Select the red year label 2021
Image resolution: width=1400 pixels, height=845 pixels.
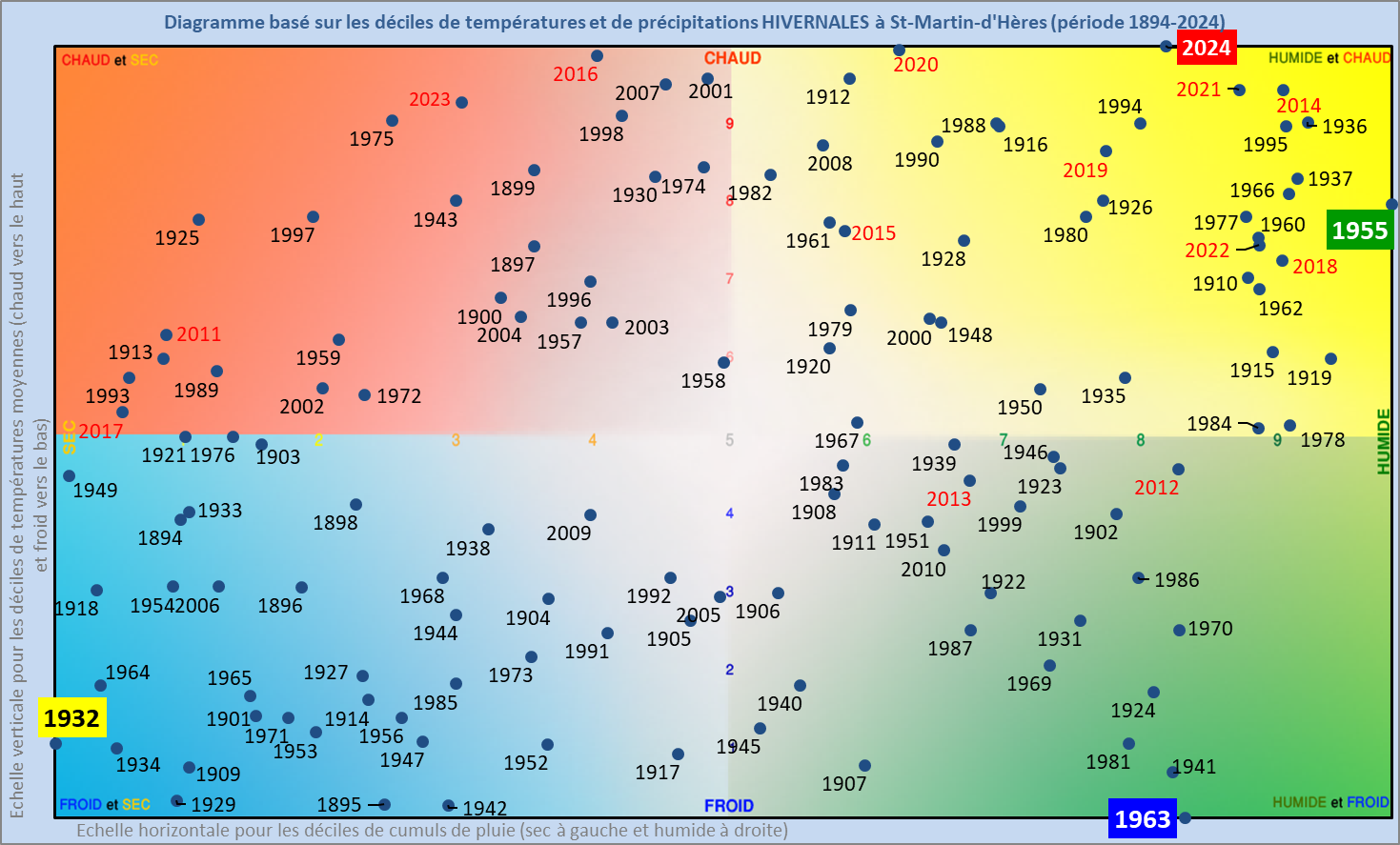pos(1199,90)
